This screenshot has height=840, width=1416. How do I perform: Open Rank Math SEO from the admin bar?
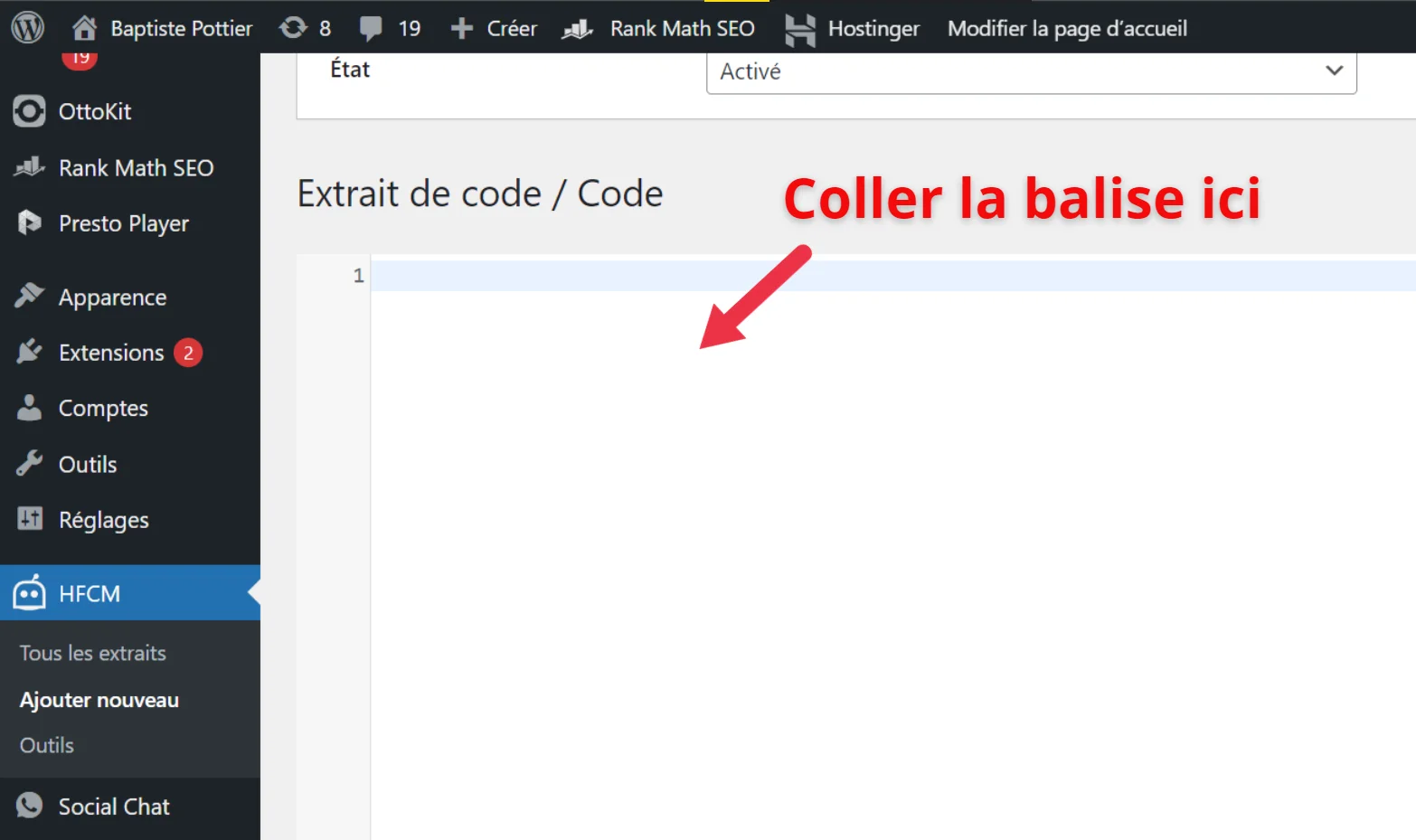tap(659, 27)
